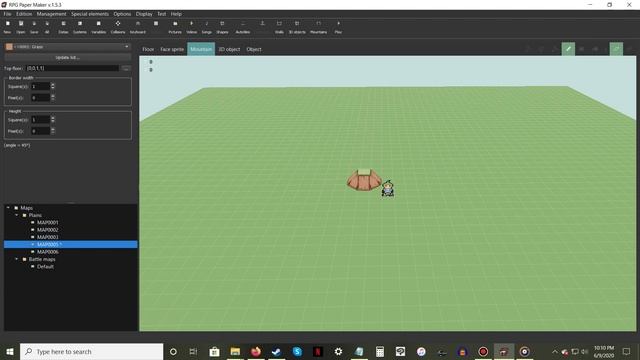Click the New project toolbar icon

7,27
